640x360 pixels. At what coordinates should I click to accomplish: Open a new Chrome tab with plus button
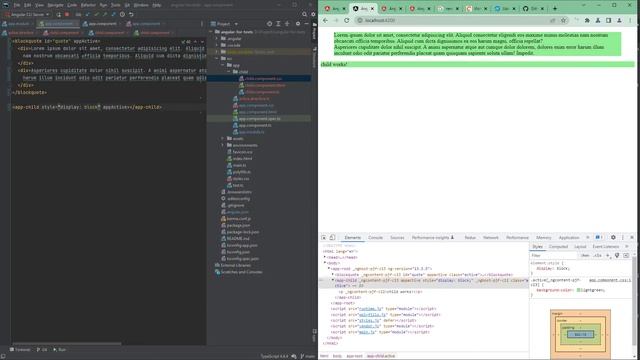point(555,8)
